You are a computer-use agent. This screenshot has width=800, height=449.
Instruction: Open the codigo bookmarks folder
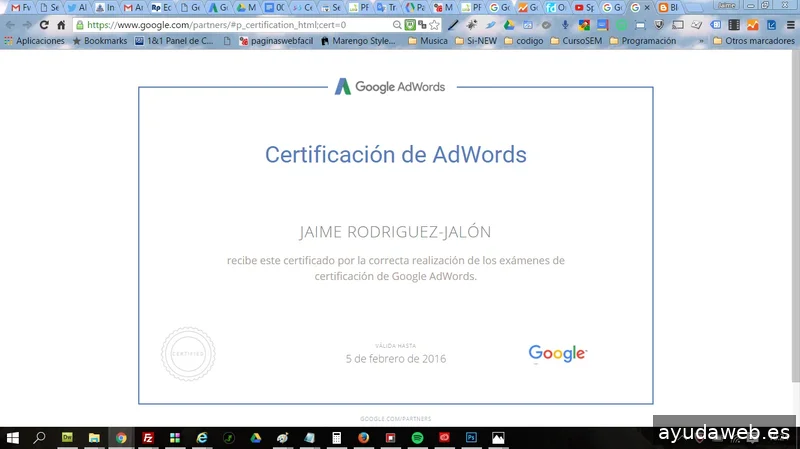tap(523, 41)
